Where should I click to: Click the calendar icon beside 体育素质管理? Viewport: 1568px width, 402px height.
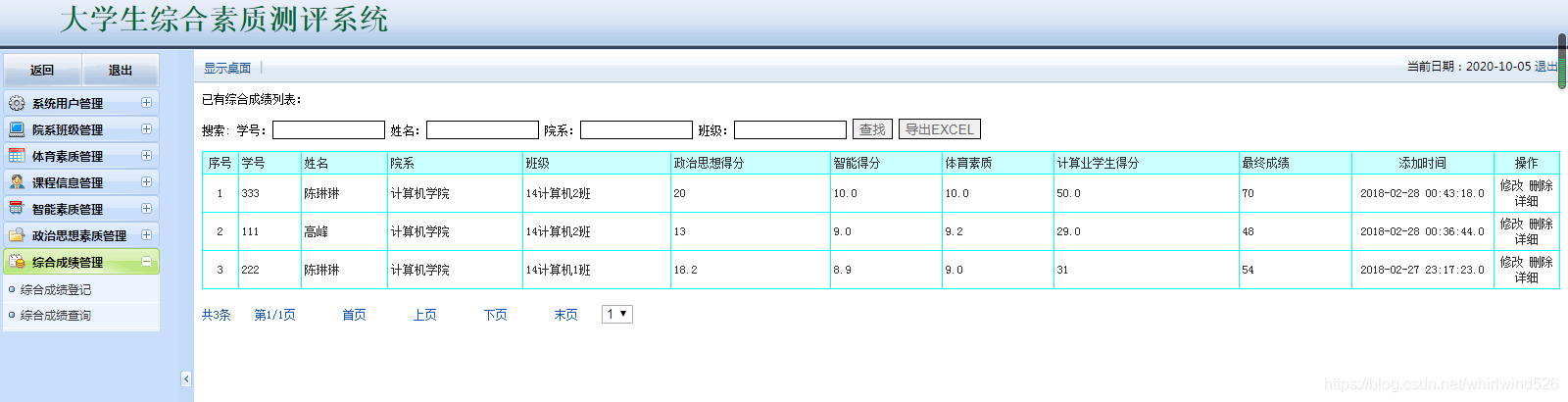pyautogui.click(x=17, y=156)
